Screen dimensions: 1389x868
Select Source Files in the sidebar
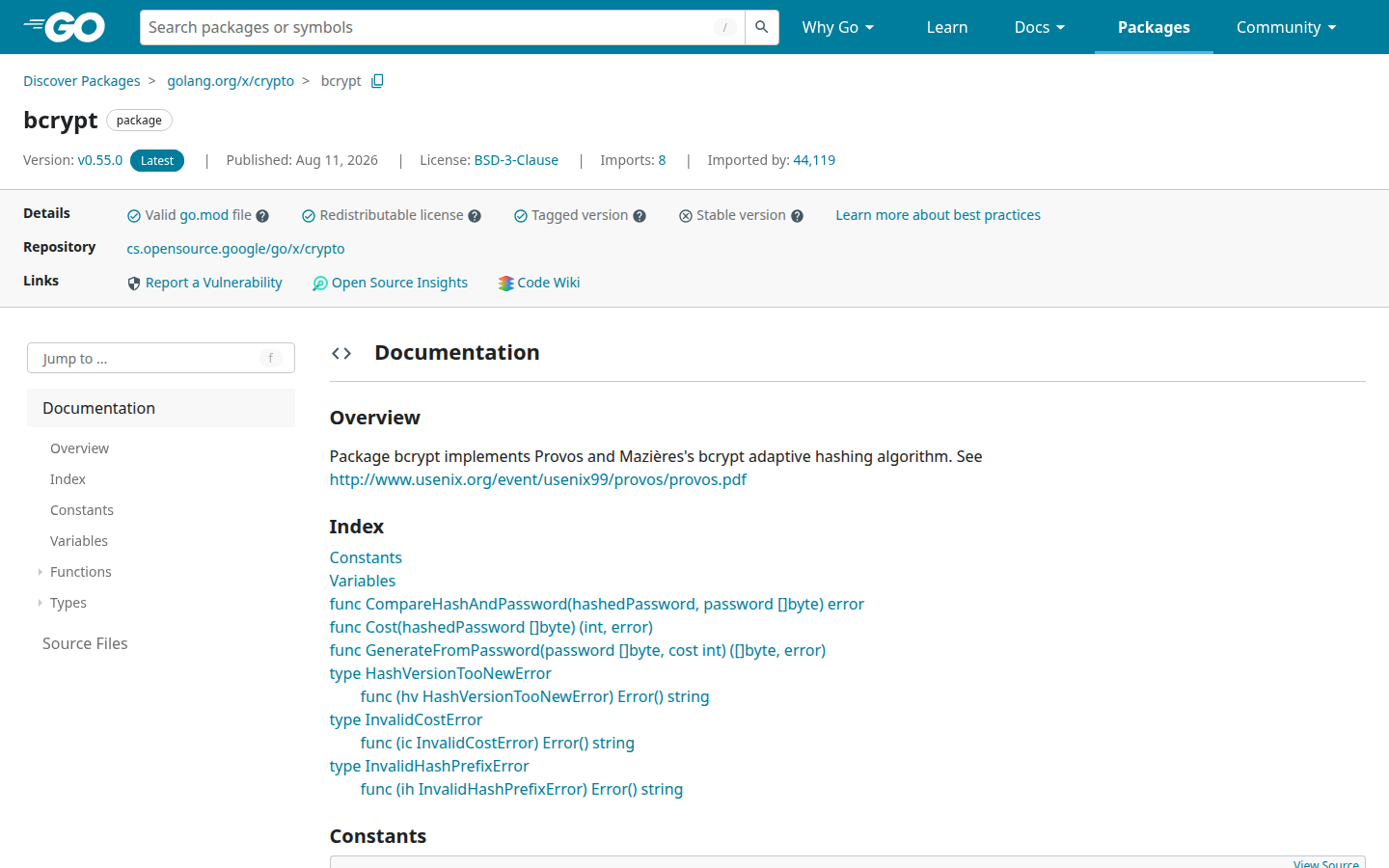pos(85,643)
